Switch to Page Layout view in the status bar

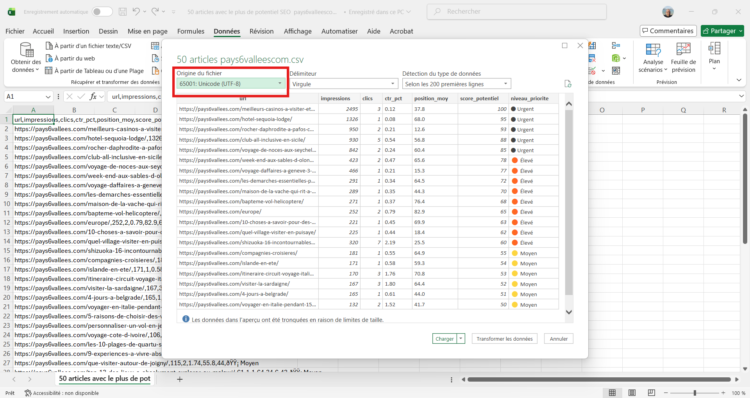click(x=632, y=393)
